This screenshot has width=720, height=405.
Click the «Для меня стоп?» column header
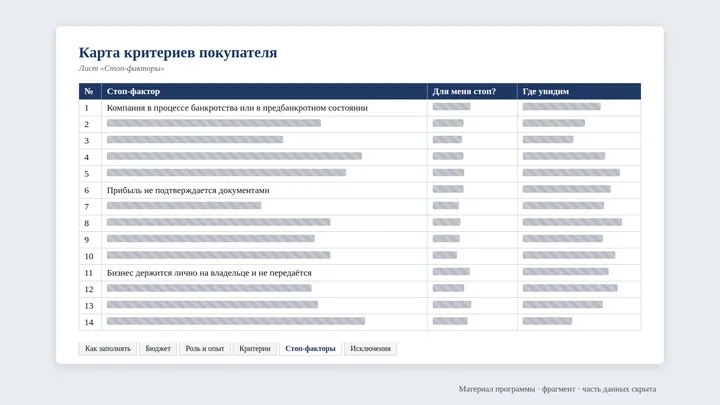click(472, 91)
